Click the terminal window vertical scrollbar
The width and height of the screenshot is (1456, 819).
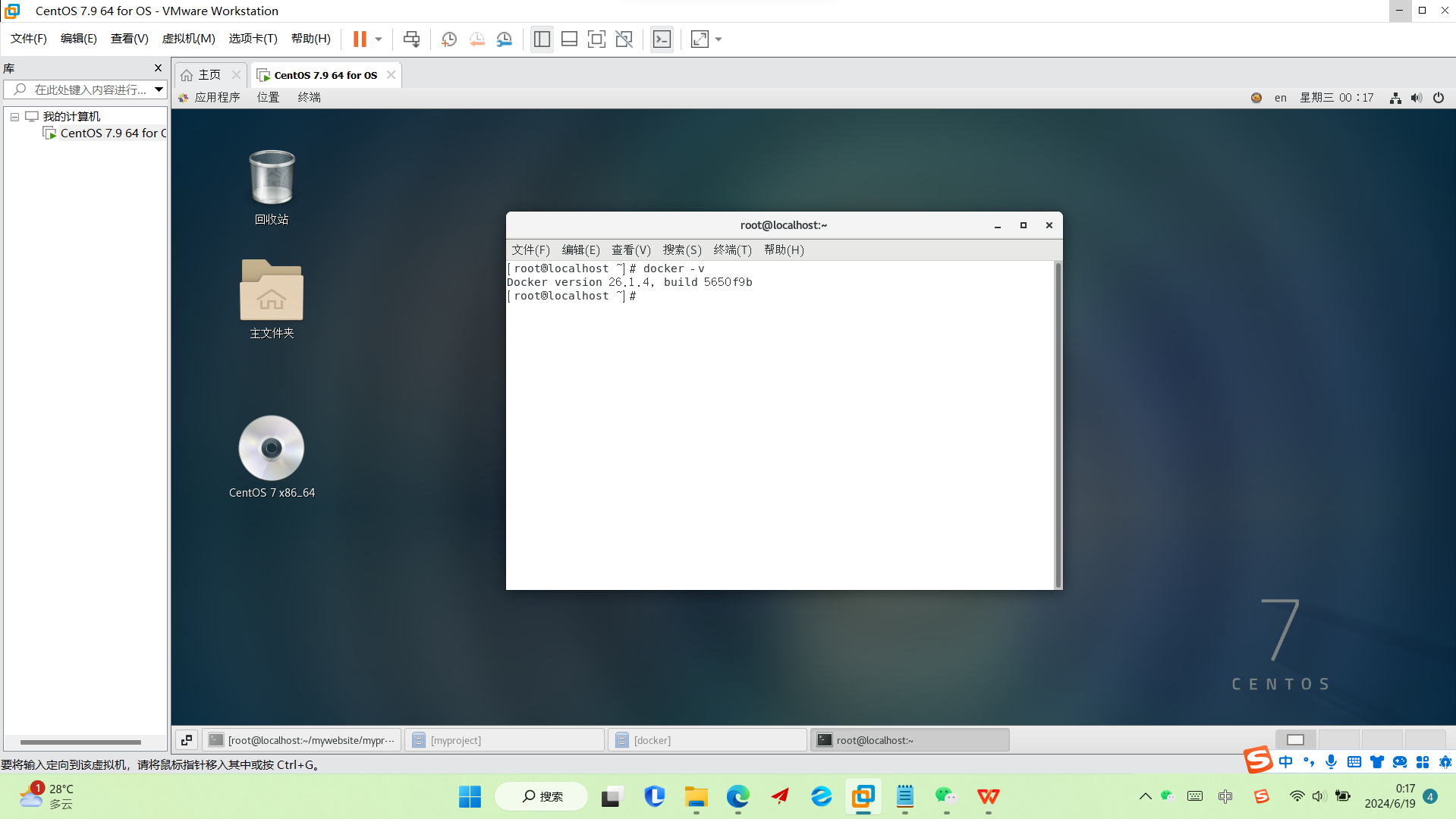1058,425
